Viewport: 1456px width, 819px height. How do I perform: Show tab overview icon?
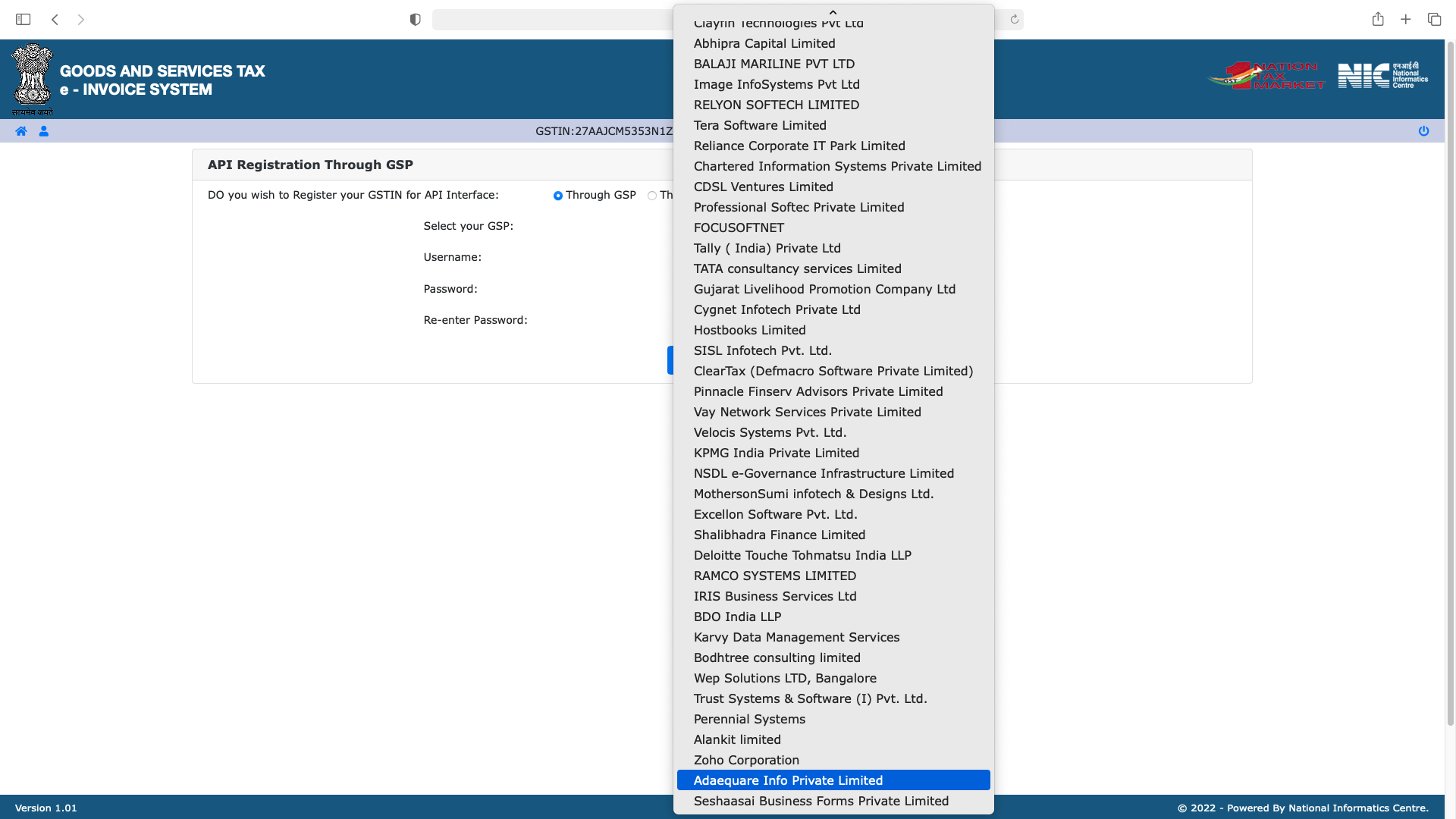click(x=1434, y=20)
